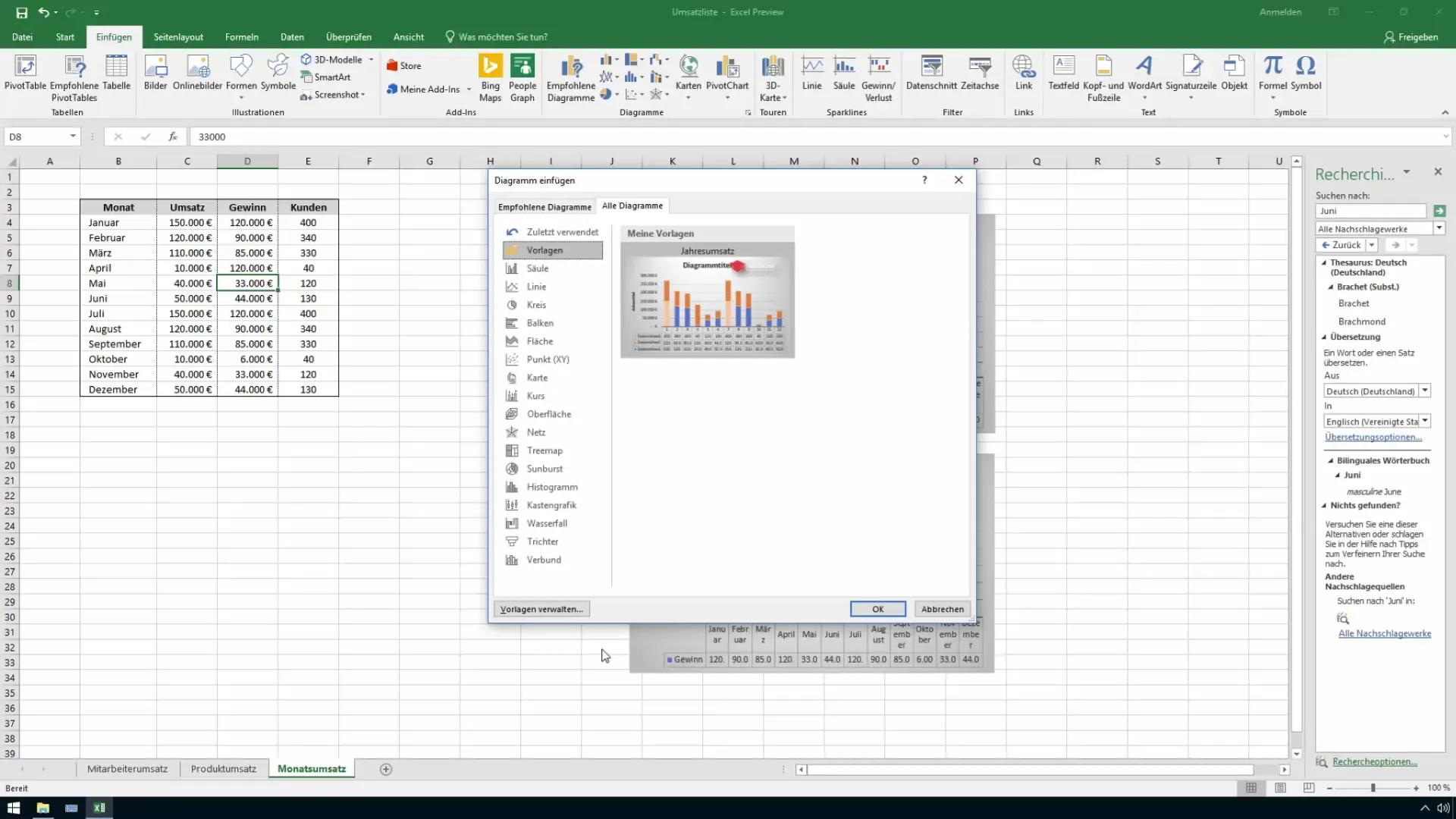
Task: Click the Bing Maps add-in
Action: pos(490,77)
